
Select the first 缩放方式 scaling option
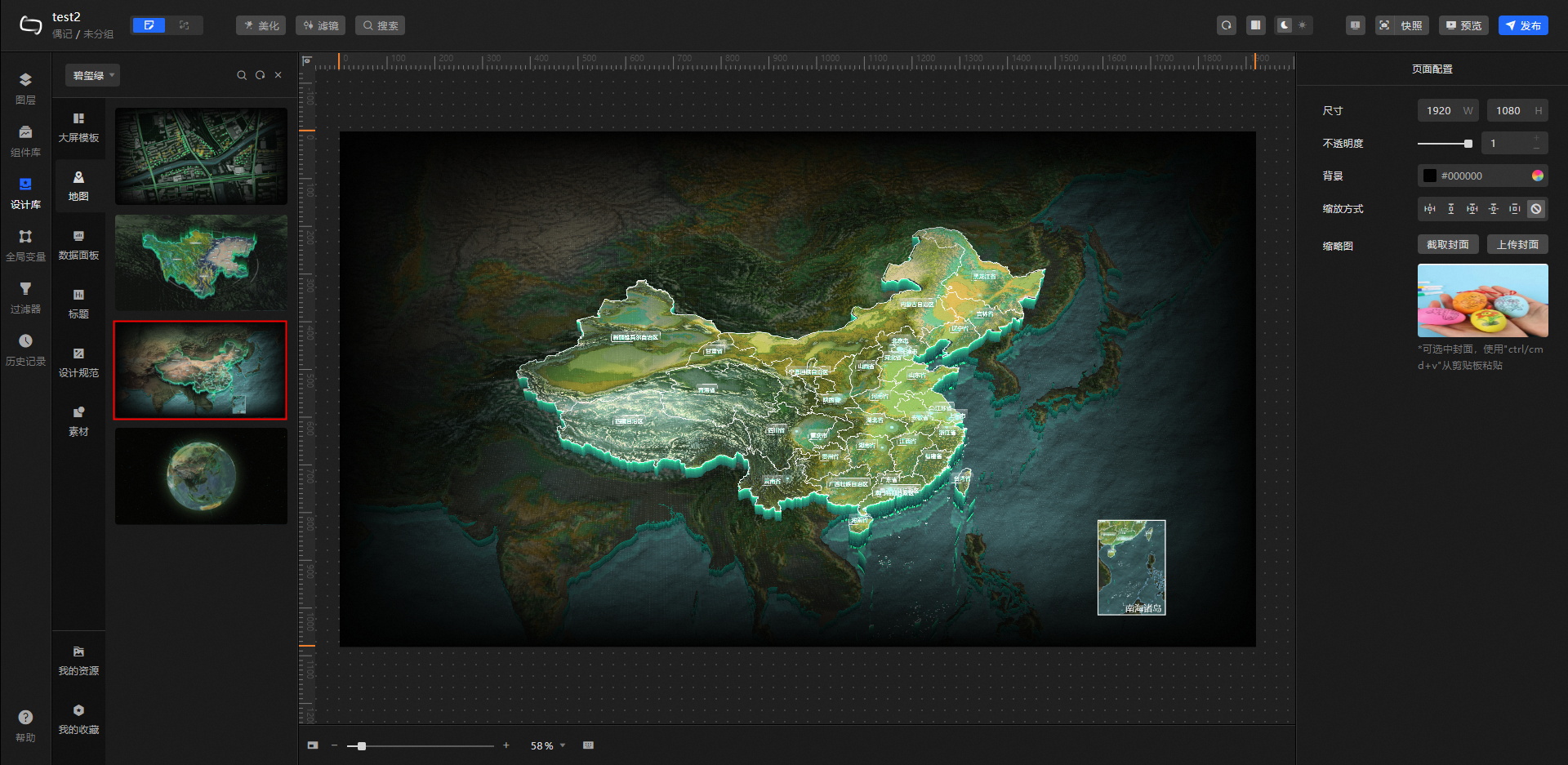click(1430, 209)
